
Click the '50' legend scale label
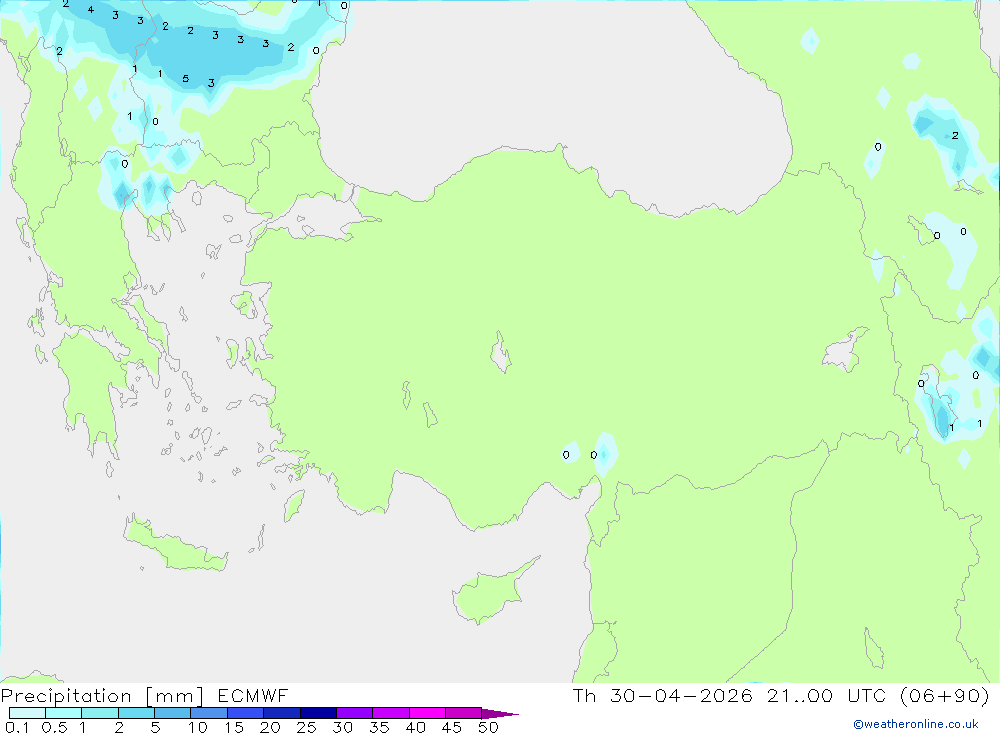point(488,727)
